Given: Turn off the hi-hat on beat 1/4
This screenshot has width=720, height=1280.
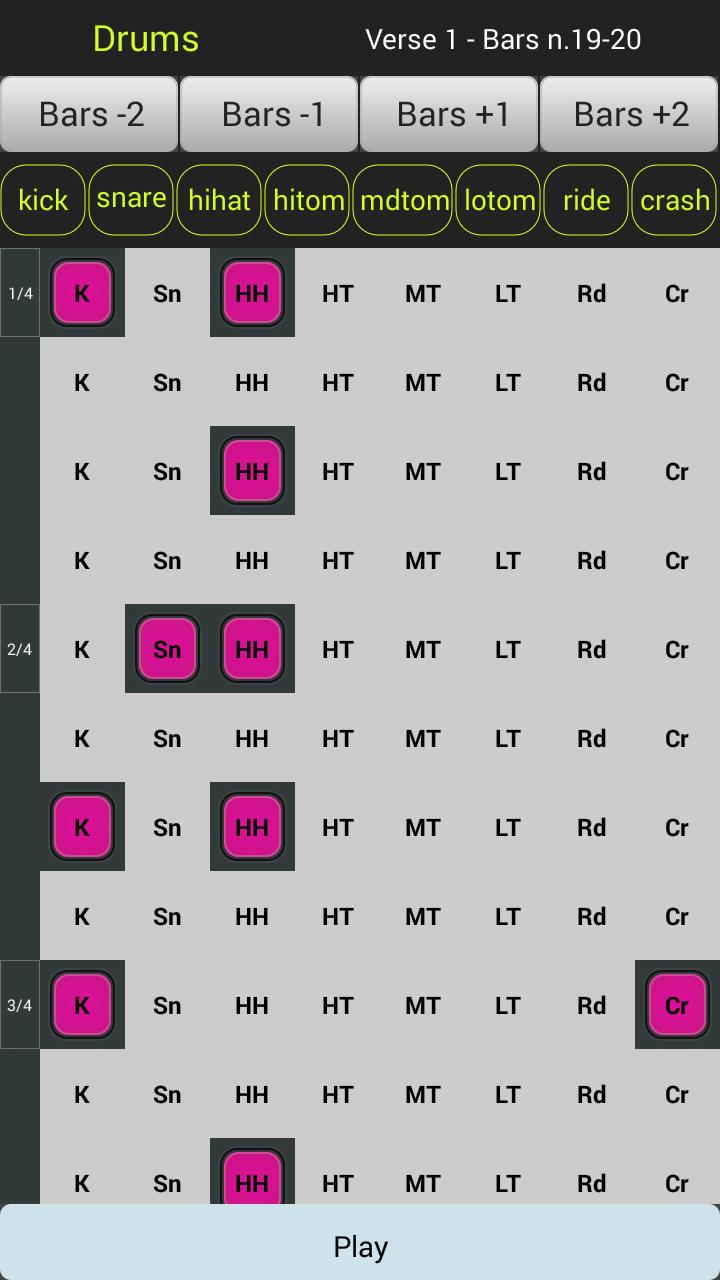Looking at the screenshot, I should click(x=252, y=293).
